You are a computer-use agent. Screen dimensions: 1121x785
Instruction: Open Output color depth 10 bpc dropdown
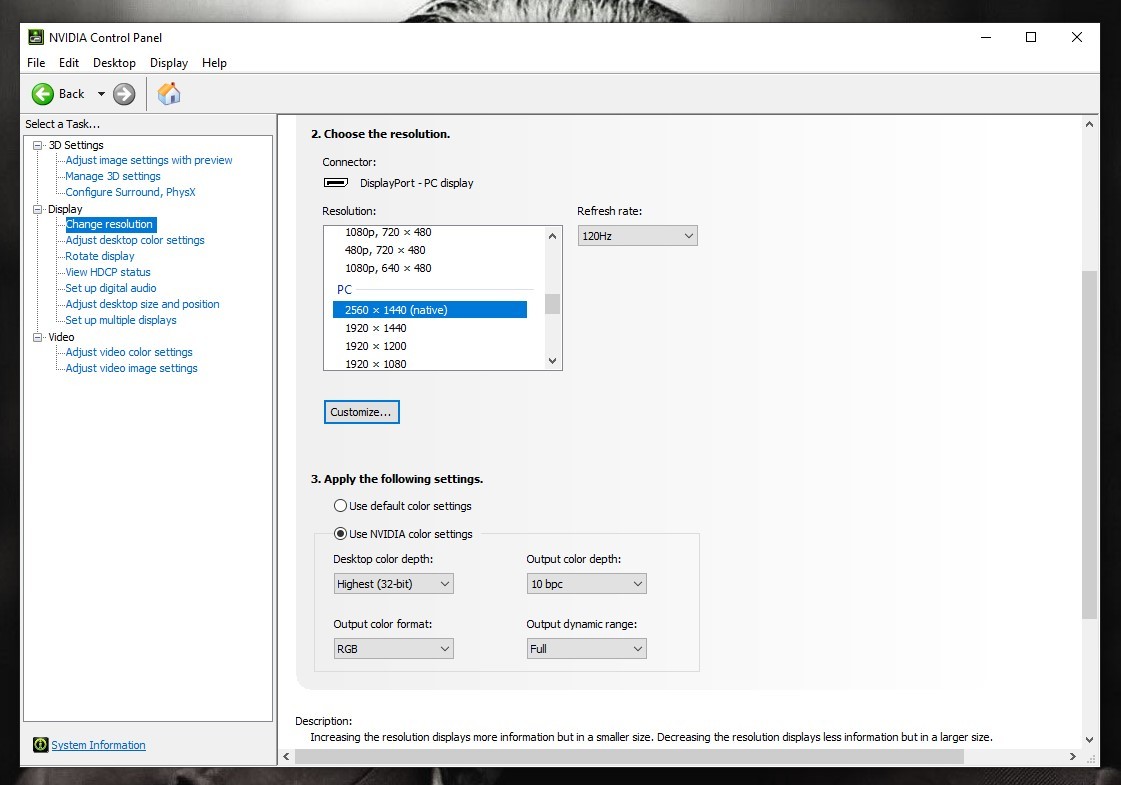tap(586, 583)
